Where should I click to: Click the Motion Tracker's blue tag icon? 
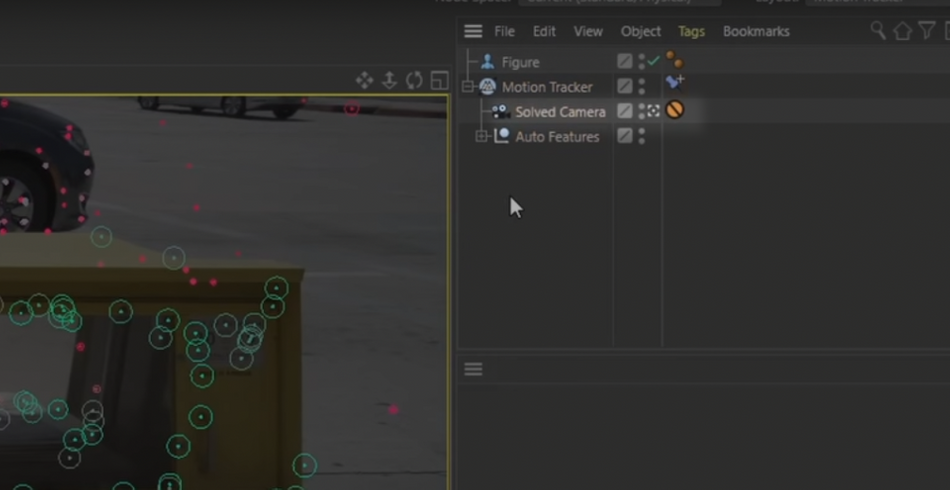pyautogui.click(x=674, y=82)
